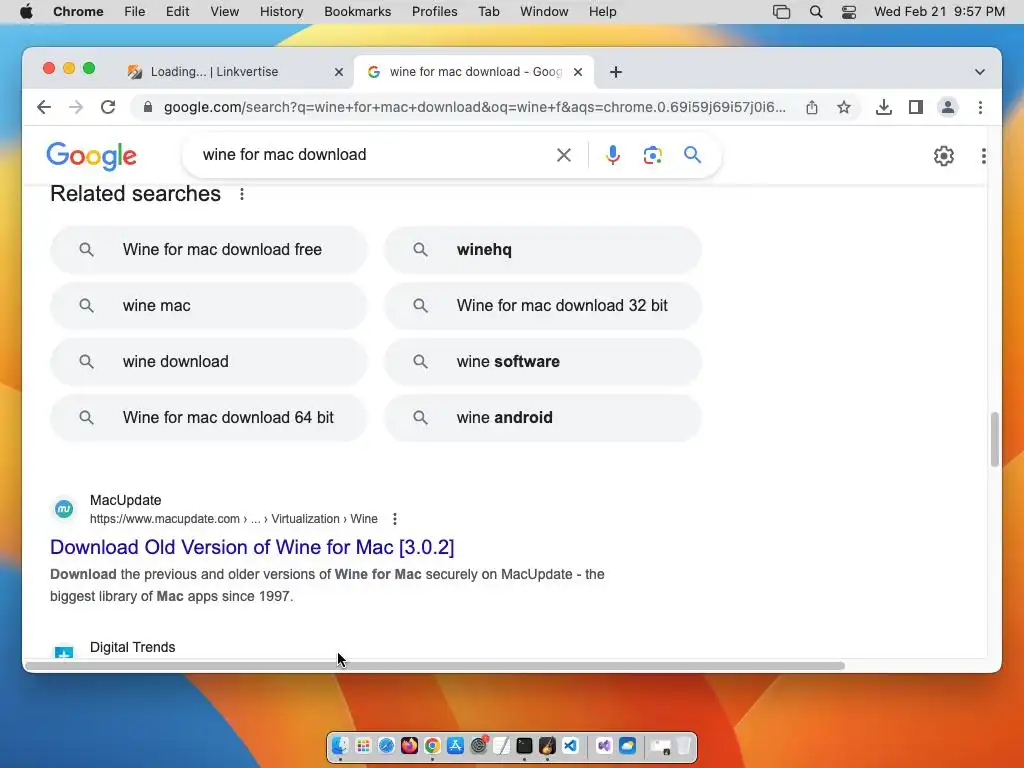Choose the 'wine software' related search

tap(543, 362)
